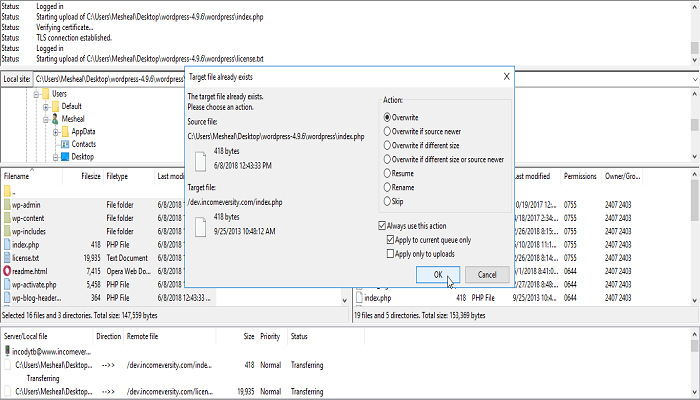Select wp-content folder icon
This screenshot has width=700, height=400.
[x=7, y=218]
